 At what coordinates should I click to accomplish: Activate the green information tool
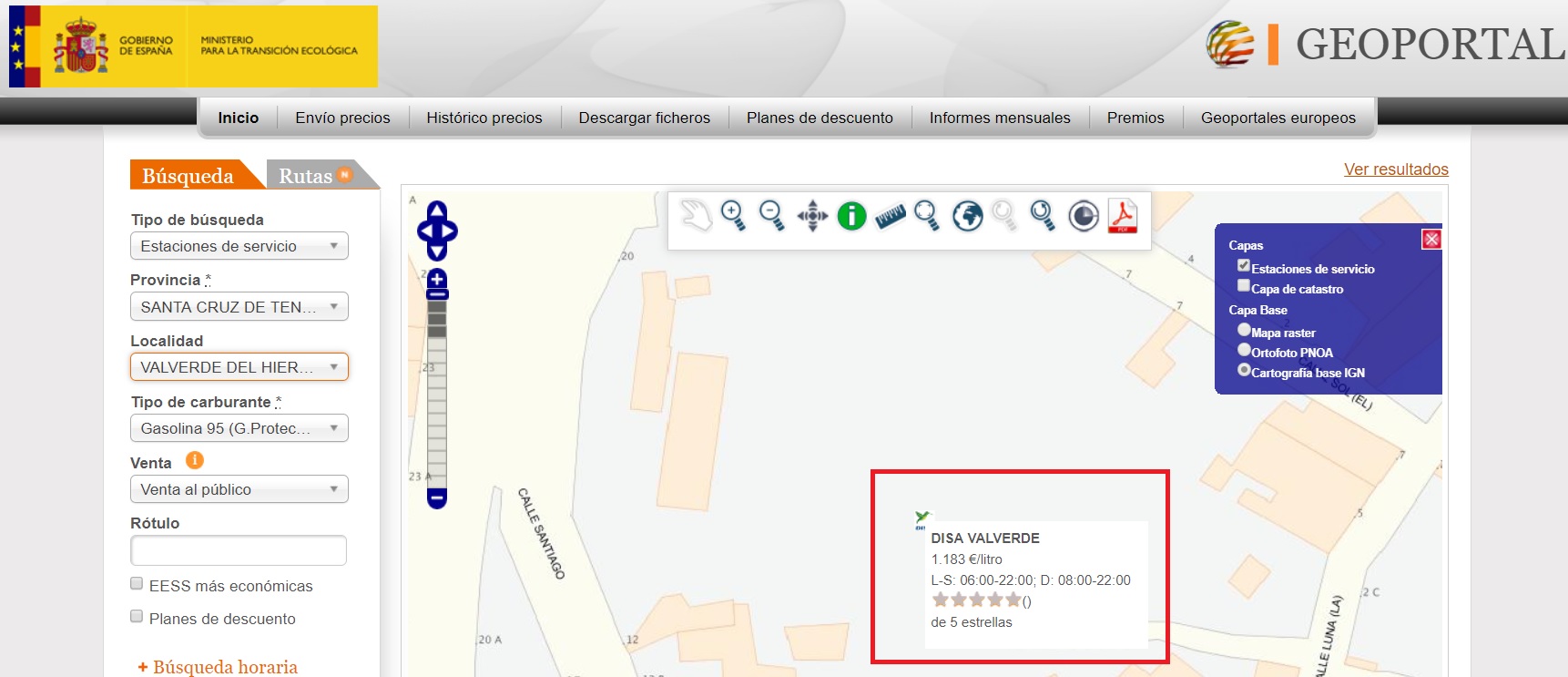coord(851,216)
